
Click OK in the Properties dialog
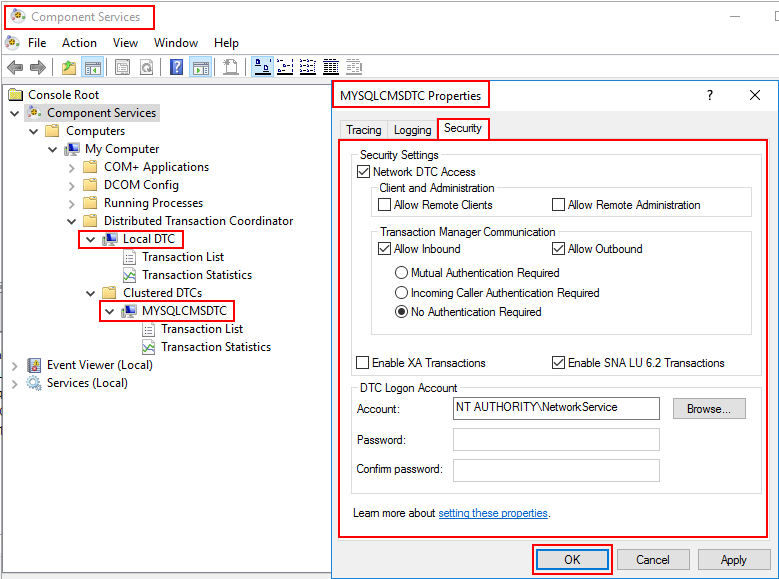(572, 560)
